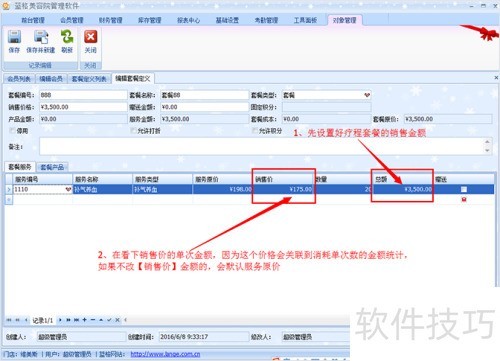This screenshot has height=361, width=500.
Task: Click the edit (up triangle) navigator button
Action: (101, 320)
